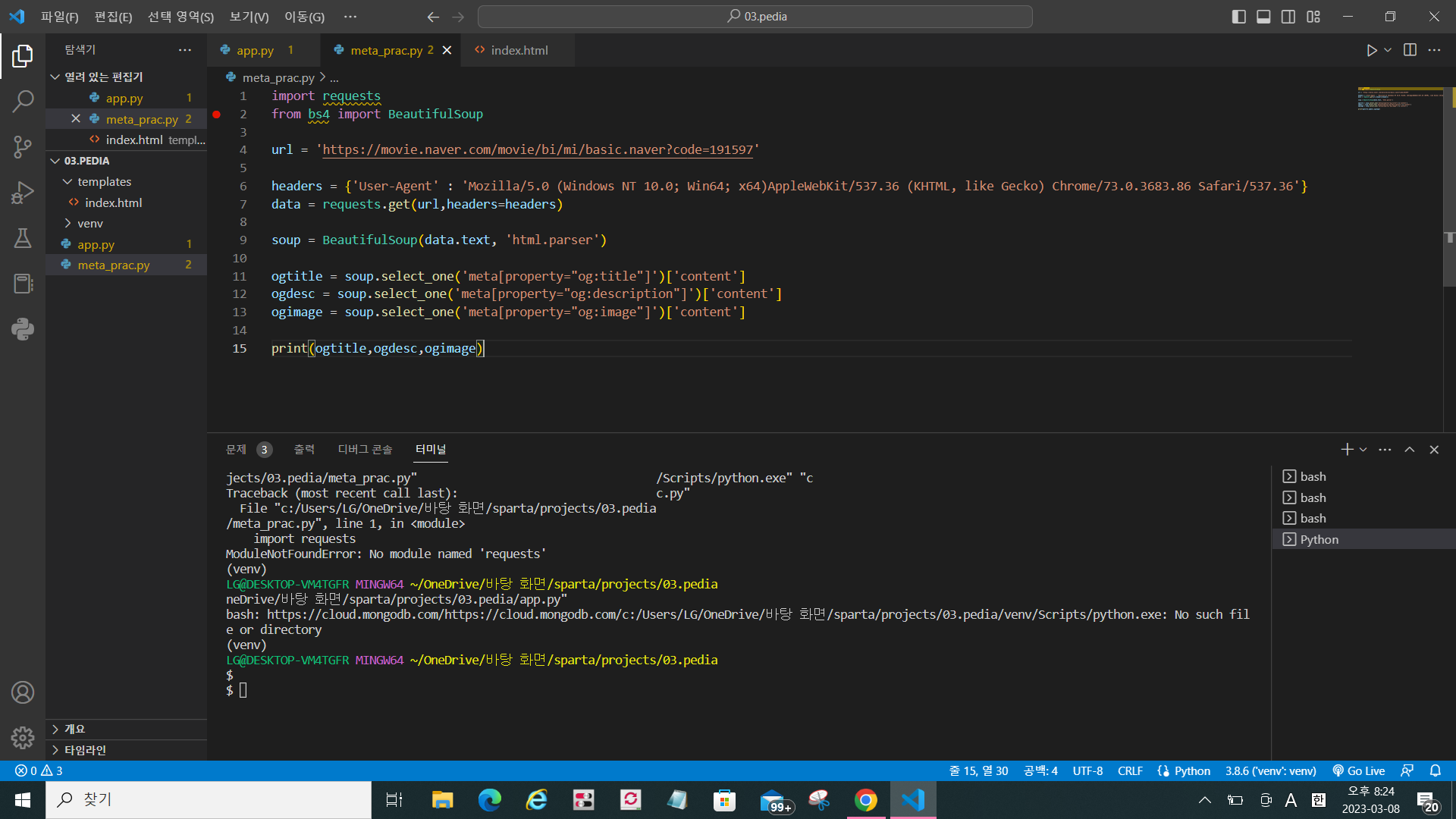The width and height of the screenshot is (1456, 819).
Task: Open the Manage gear icon
Action: tap(23, 737)
